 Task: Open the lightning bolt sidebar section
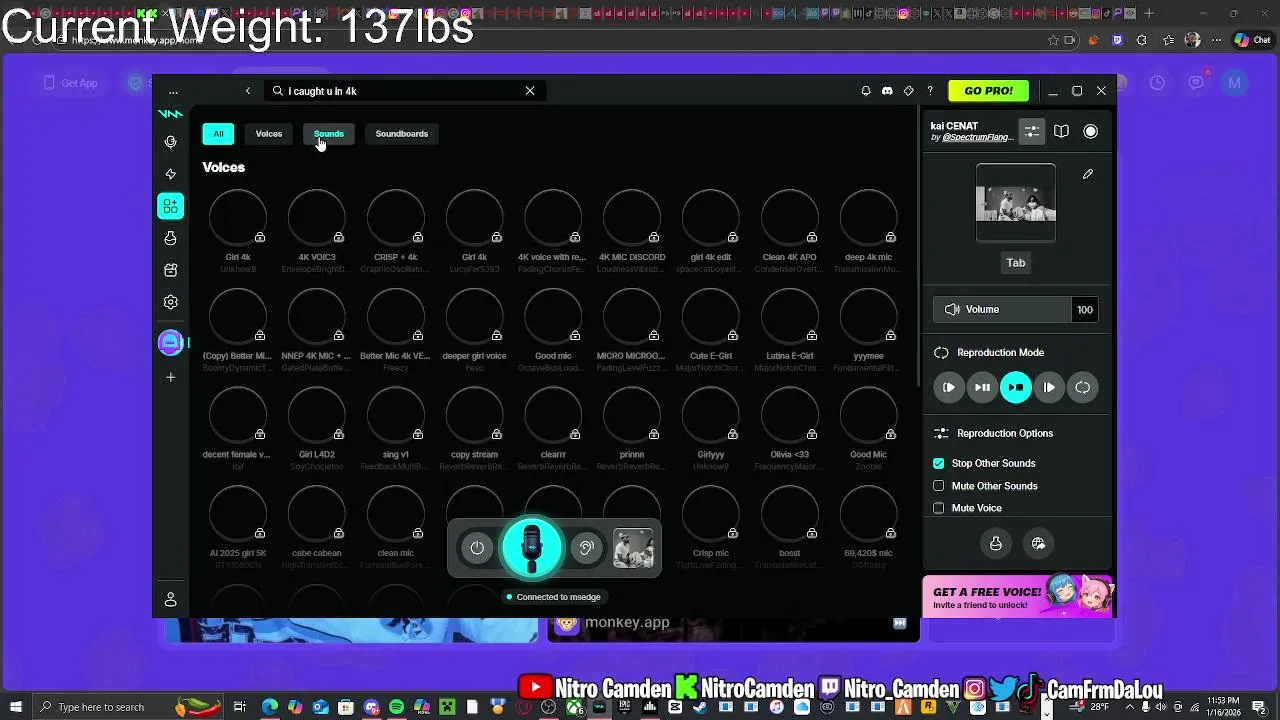coord(171,174)
